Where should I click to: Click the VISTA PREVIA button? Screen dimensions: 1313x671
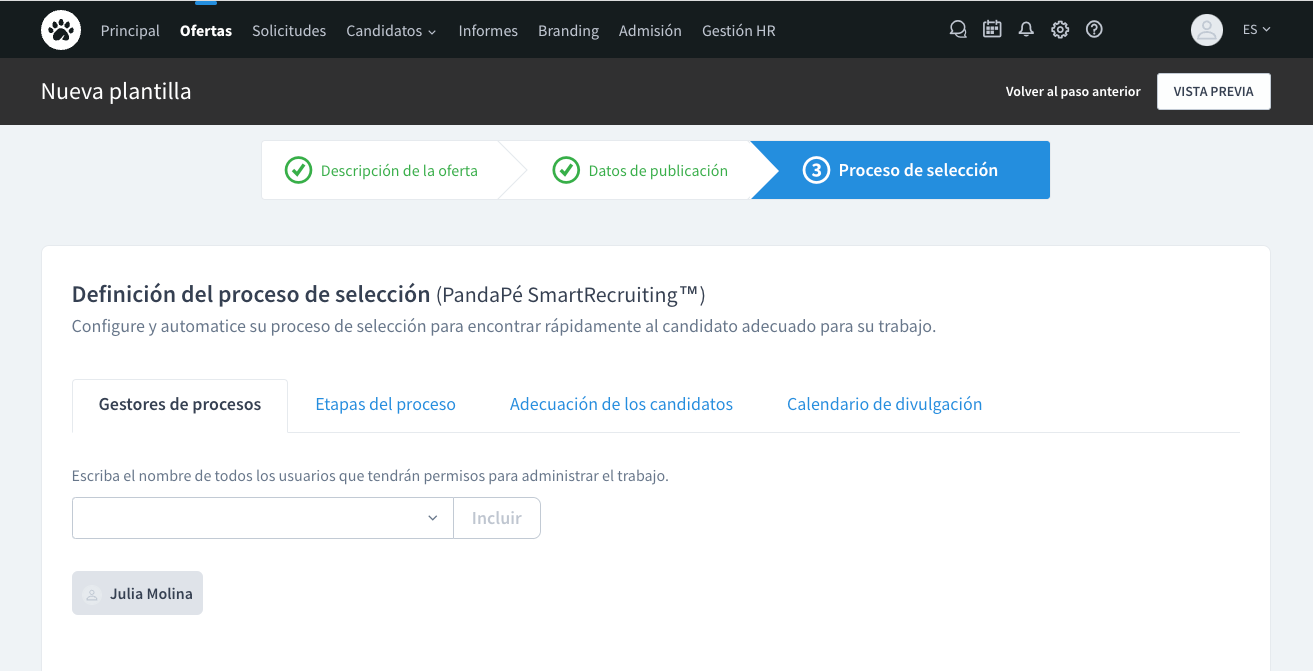pyautogui.click(x=1213, y=91)
